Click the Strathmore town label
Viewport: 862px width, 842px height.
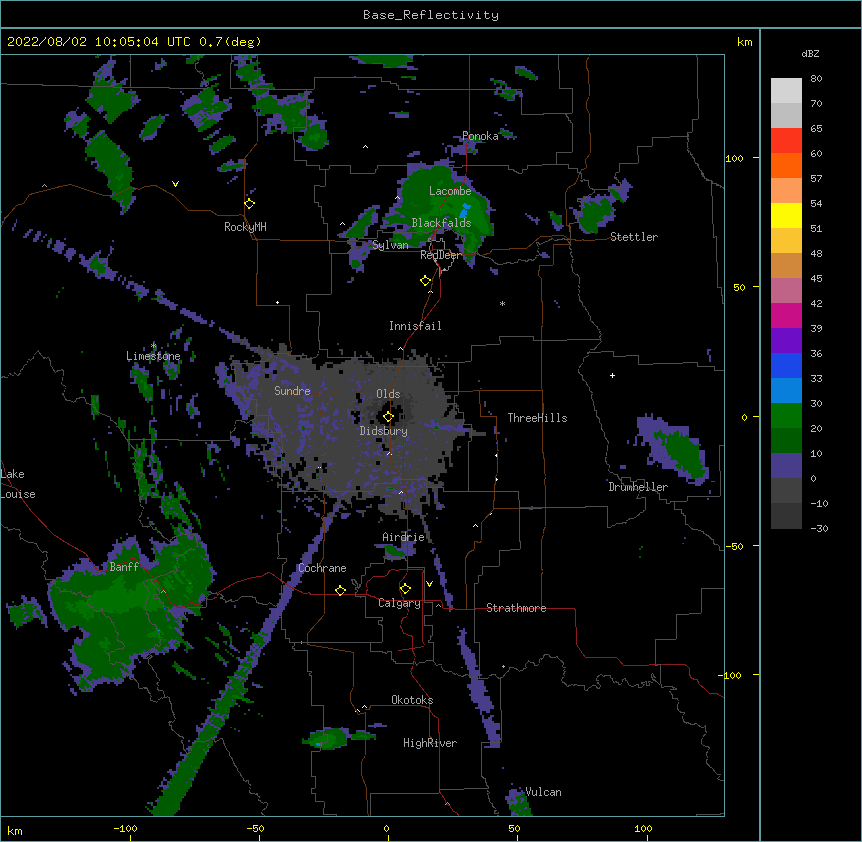pyautogui.click(x=516, y=608)
